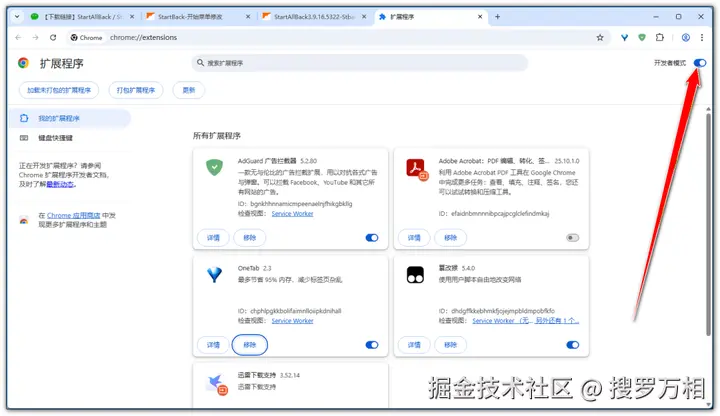Click the chrome://extensions address bar
This screenshot has height=416, width=720.
click(340, 37)
